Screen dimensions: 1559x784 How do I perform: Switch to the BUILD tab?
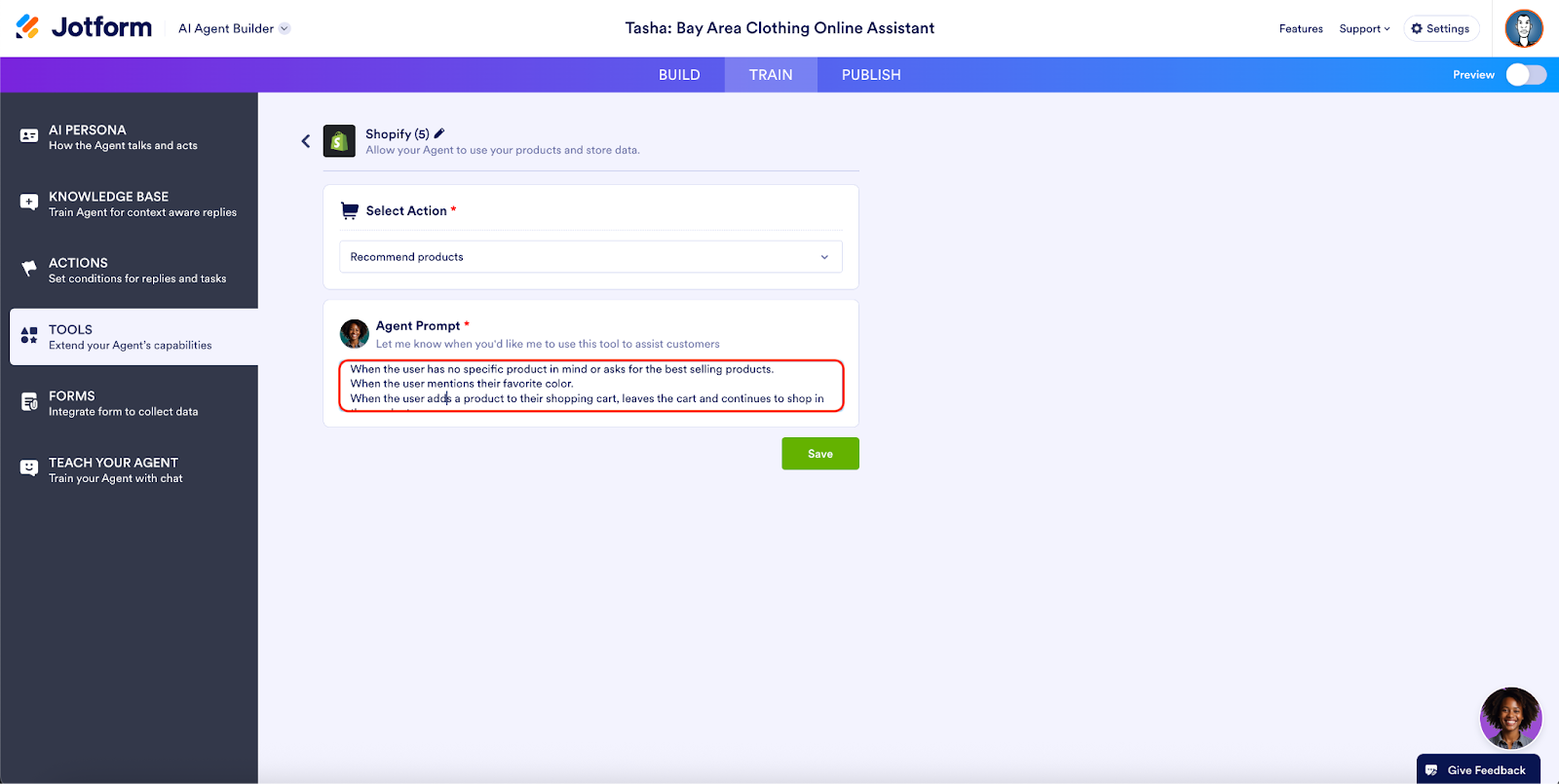tap(679, 75)
